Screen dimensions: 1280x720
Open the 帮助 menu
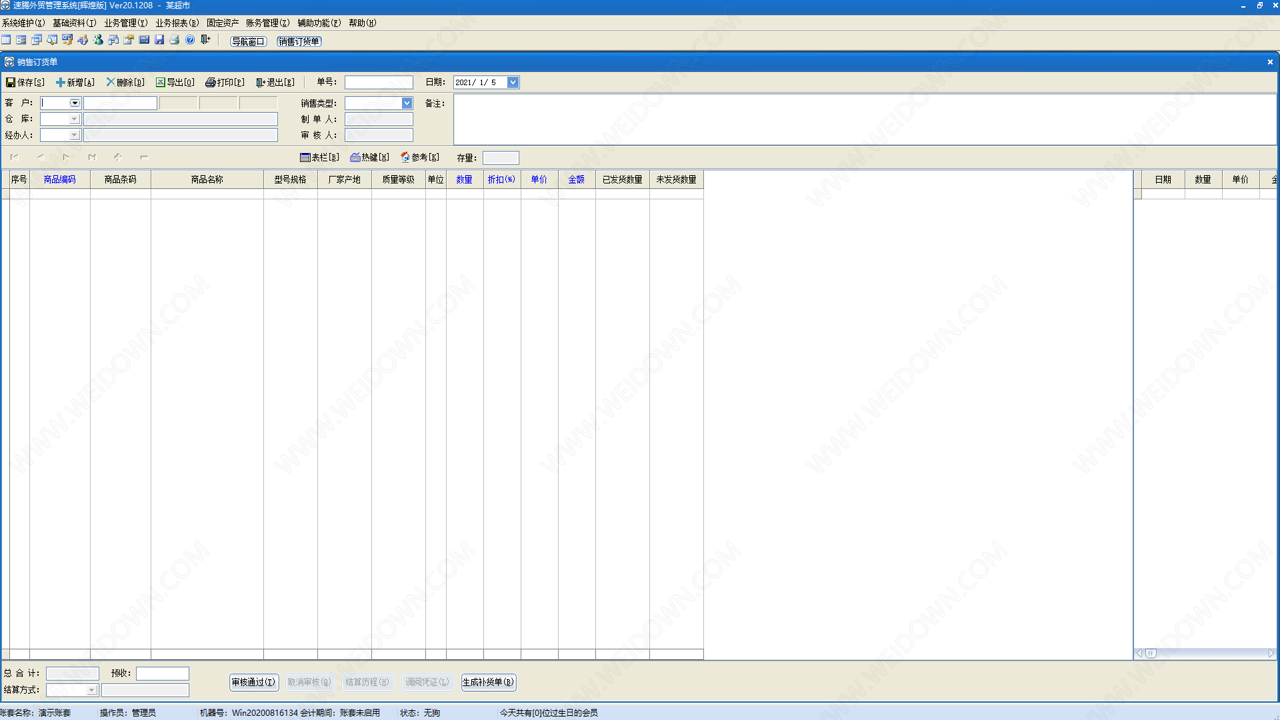pos(362,23)
